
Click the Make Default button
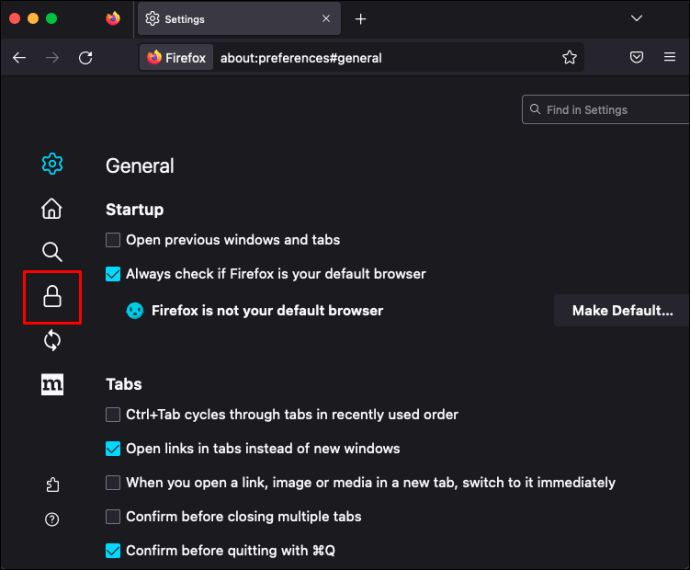point(622,311)
